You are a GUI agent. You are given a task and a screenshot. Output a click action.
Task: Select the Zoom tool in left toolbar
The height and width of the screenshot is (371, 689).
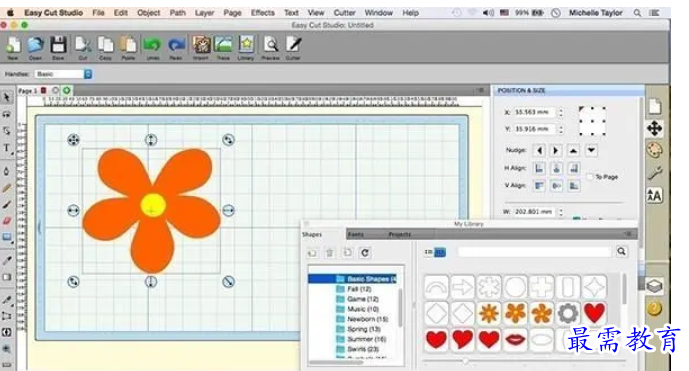point(7,349)
